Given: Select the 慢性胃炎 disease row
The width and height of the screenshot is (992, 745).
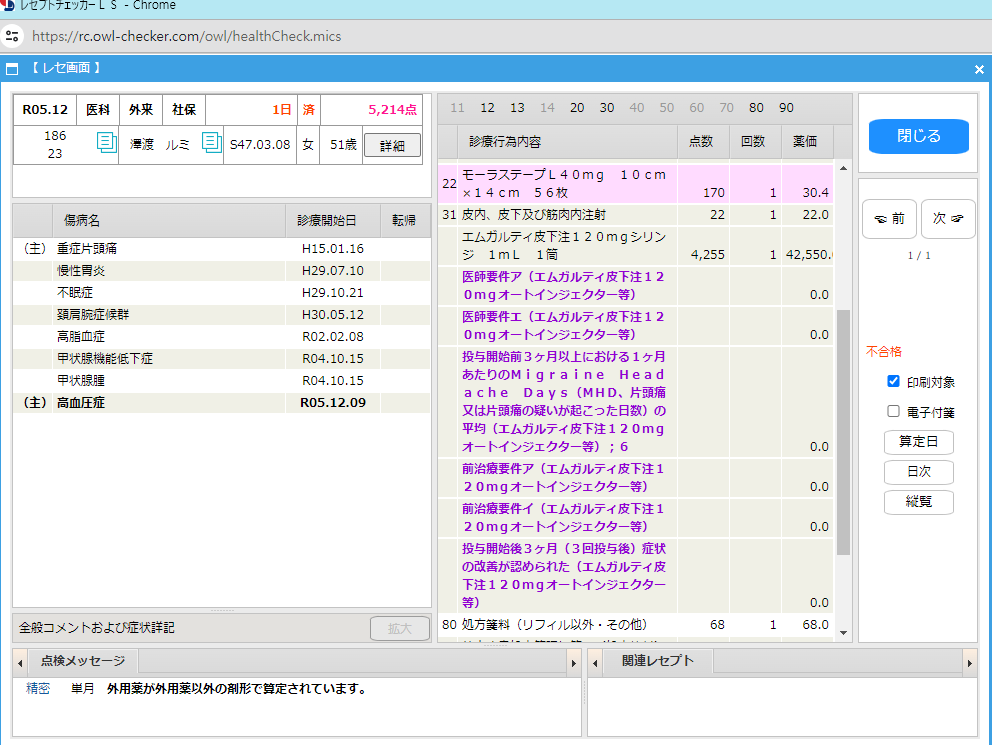Looking at the screenshot, I should (221, 271).
